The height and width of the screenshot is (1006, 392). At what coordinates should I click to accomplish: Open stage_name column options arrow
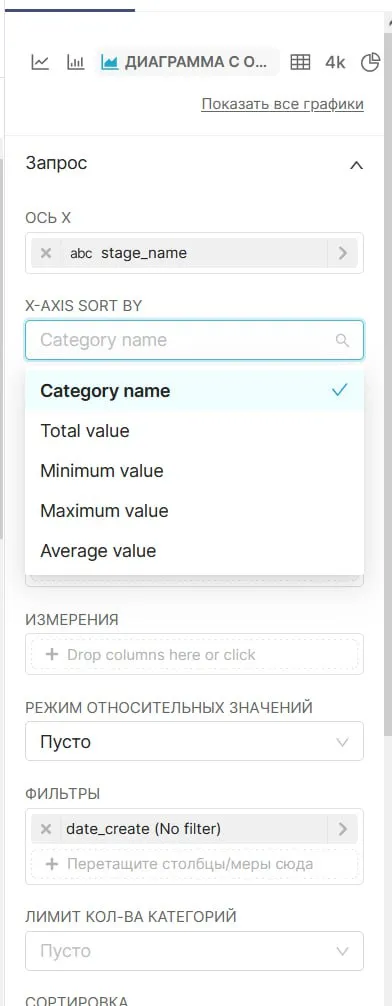click(343, 253)
